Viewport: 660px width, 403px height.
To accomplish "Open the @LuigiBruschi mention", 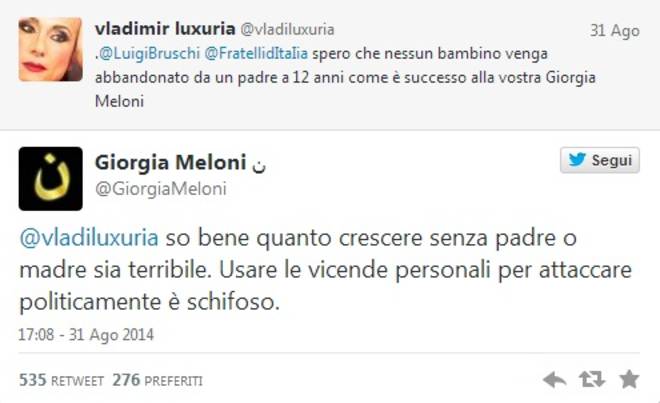I will pyautogui.click(x=149, y=53).
